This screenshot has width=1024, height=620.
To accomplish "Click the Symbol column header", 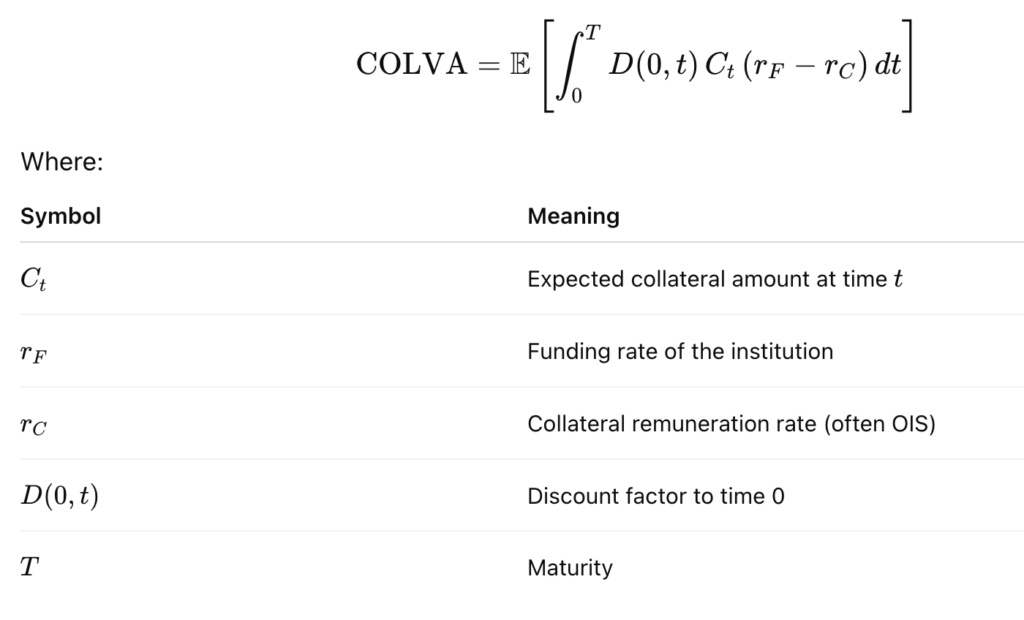I will 60,215.
